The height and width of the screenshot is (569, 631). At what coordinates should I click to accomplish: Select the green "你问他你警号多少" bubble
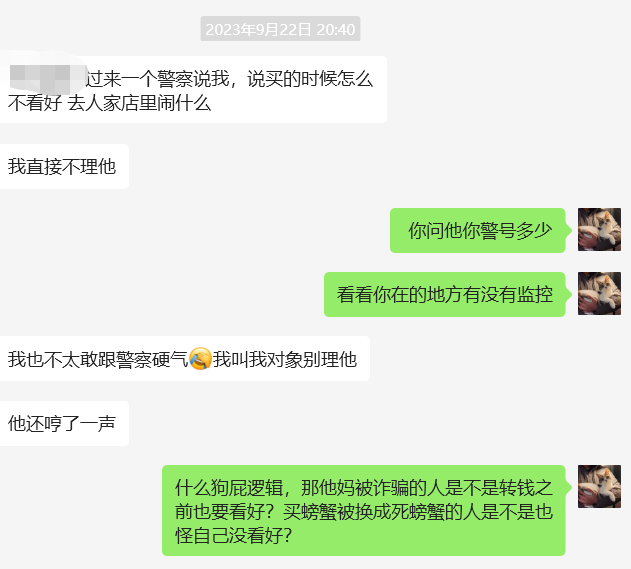click(x=478, y=231)
